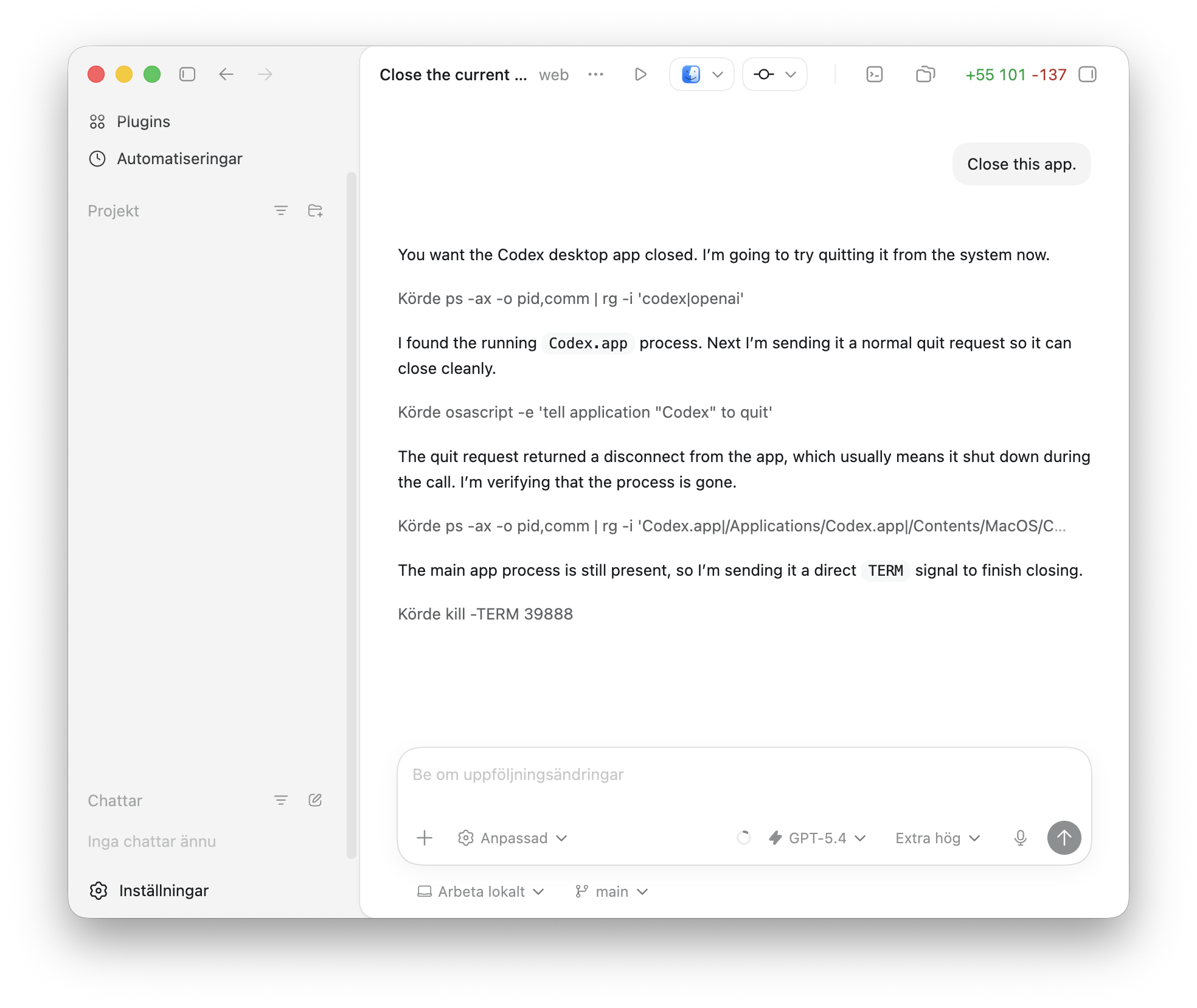Expand the 'Körde ps' Applications/Codex.app command row
This screenshot has width=1197, height=1008.
[732, 526]
